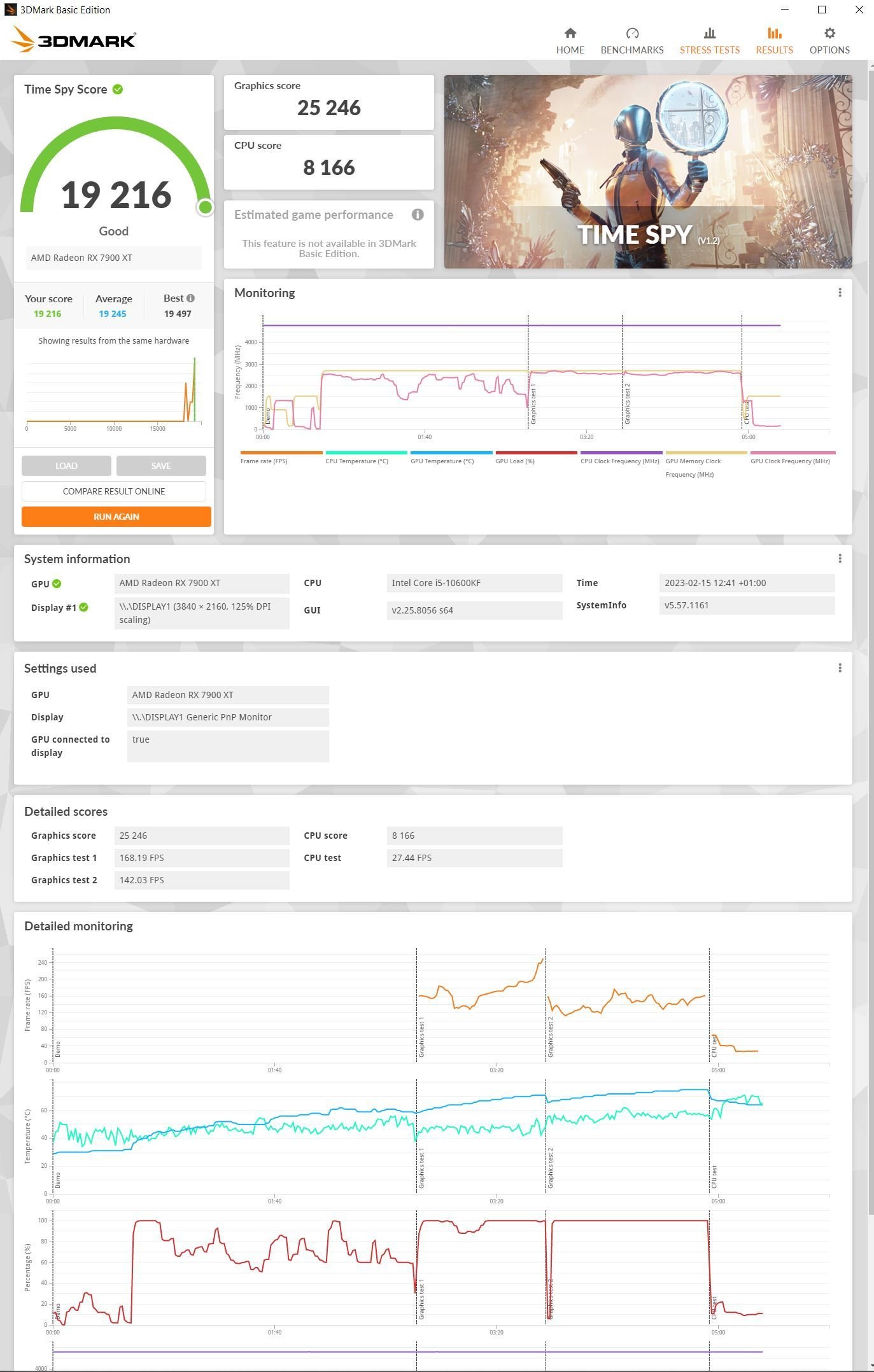Toggle the GPU Load (%) red legend swatch

[x=536, y=453]
